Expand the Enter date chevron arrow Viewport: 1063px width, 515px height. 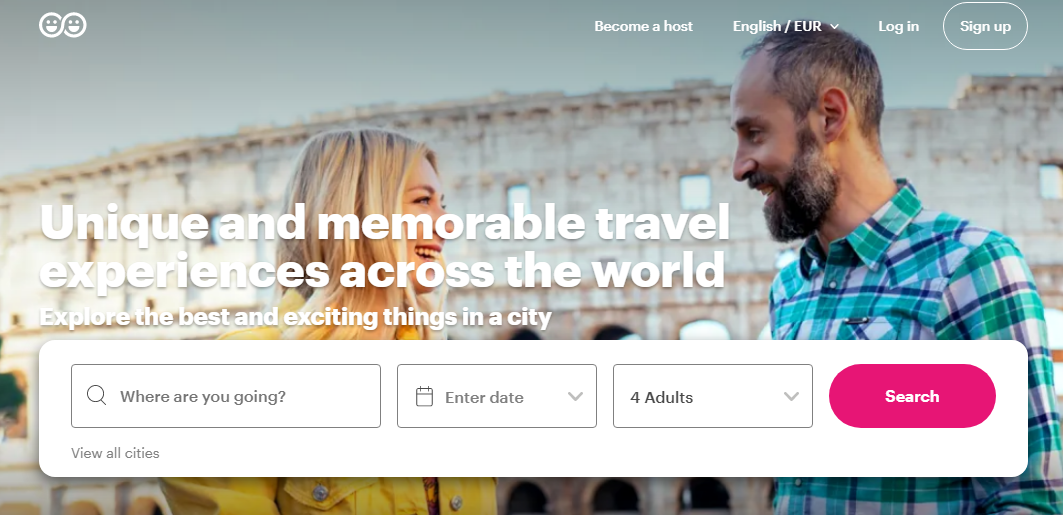pyautogui.click(x=576, y=396)
